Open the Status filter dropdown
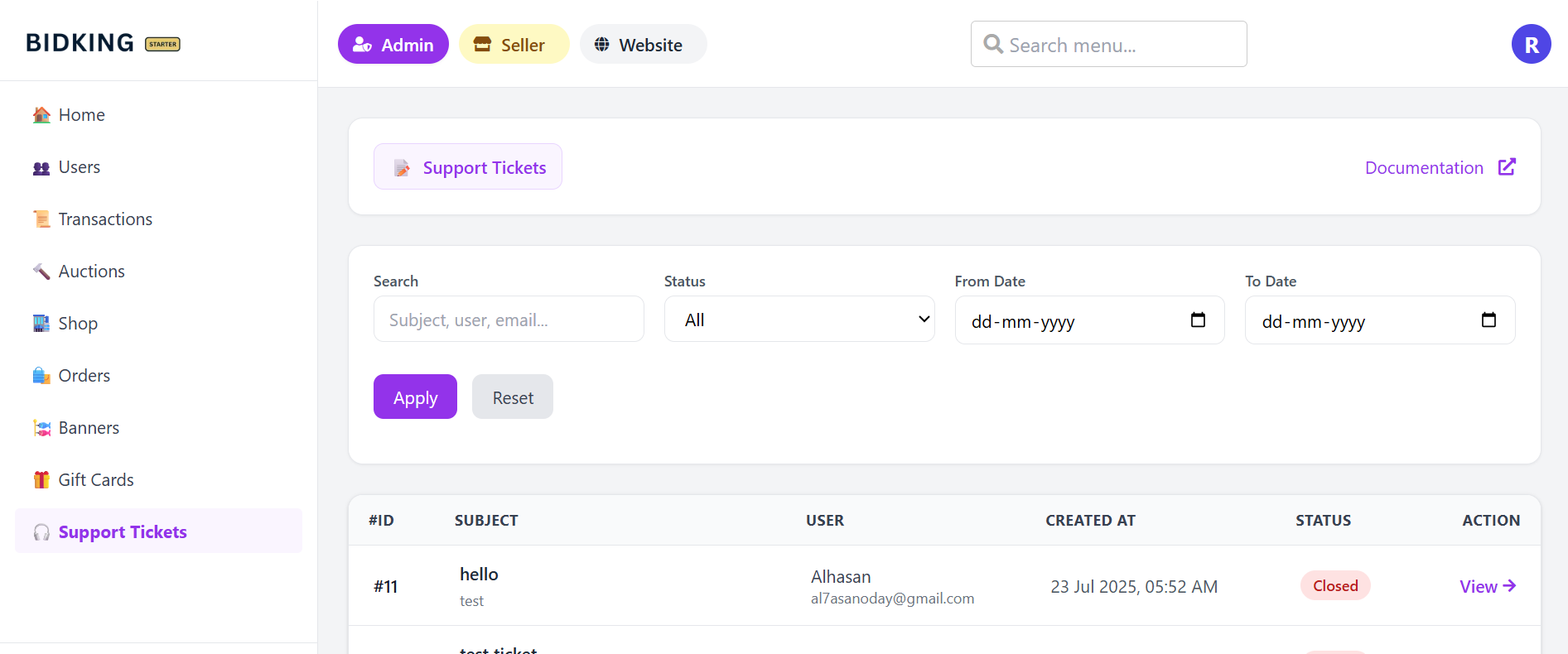The height and width of the screenshot is (654, 1568). (x=798, y=320)
